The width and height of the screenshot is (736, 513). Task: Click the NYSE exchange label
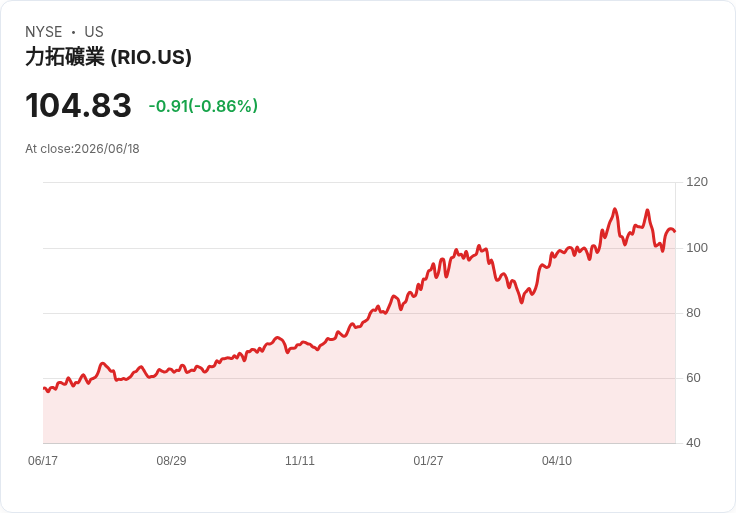[x=44, y=32]
